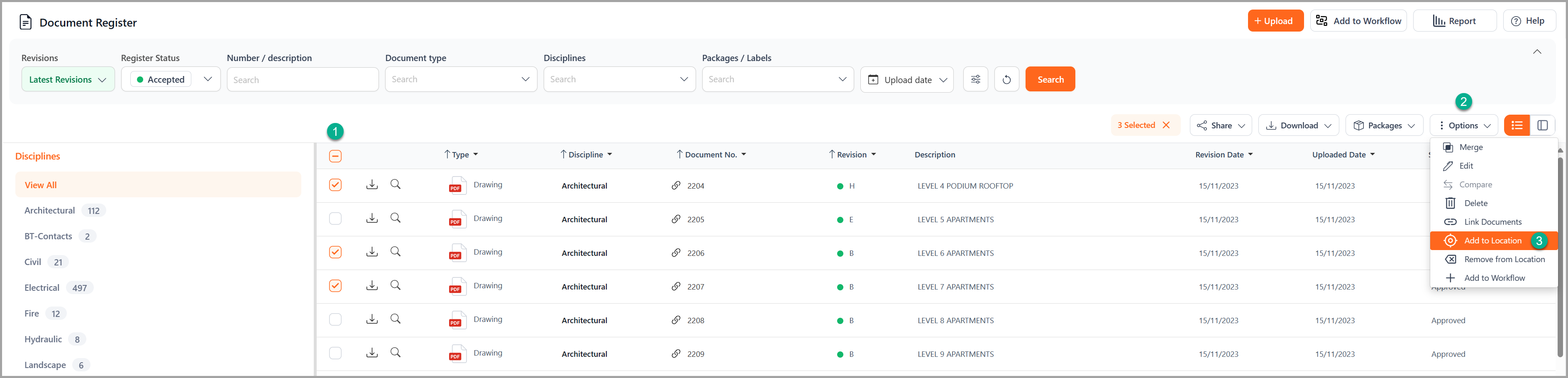The width and height of the screenshot is (1568, 378).
Task: Click link icon beside document 2208
Action: tap(676, 319)
